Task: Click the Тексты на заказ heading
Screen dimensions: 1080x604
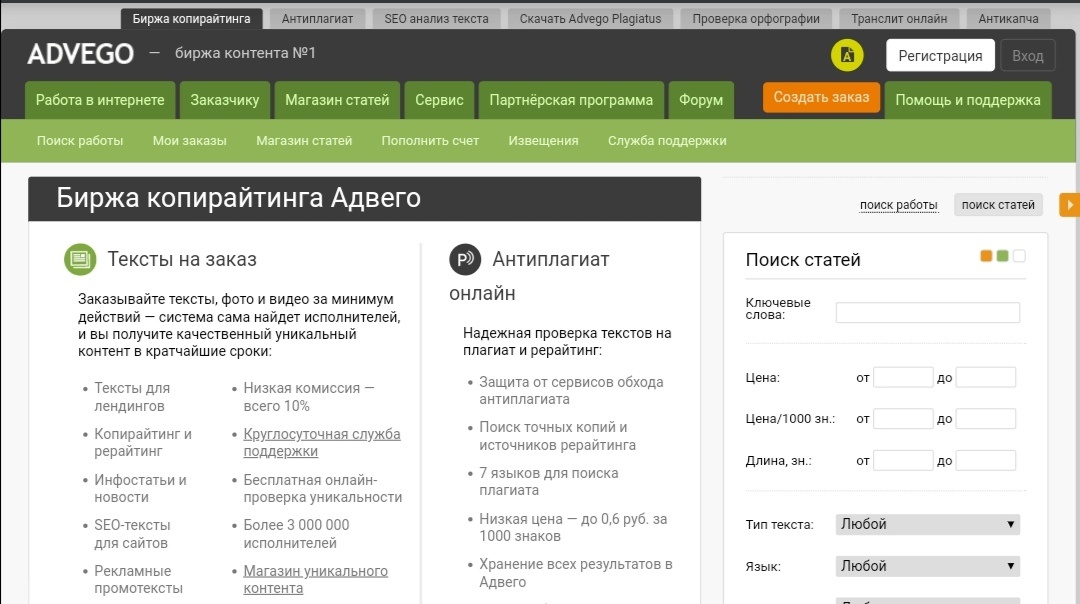Action: [x=182, y=260]
